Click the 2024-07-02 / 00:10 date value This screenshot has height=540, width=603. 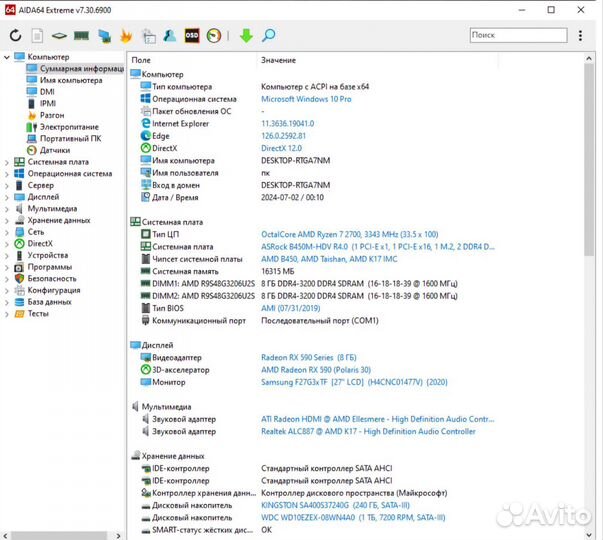[292, 197]
